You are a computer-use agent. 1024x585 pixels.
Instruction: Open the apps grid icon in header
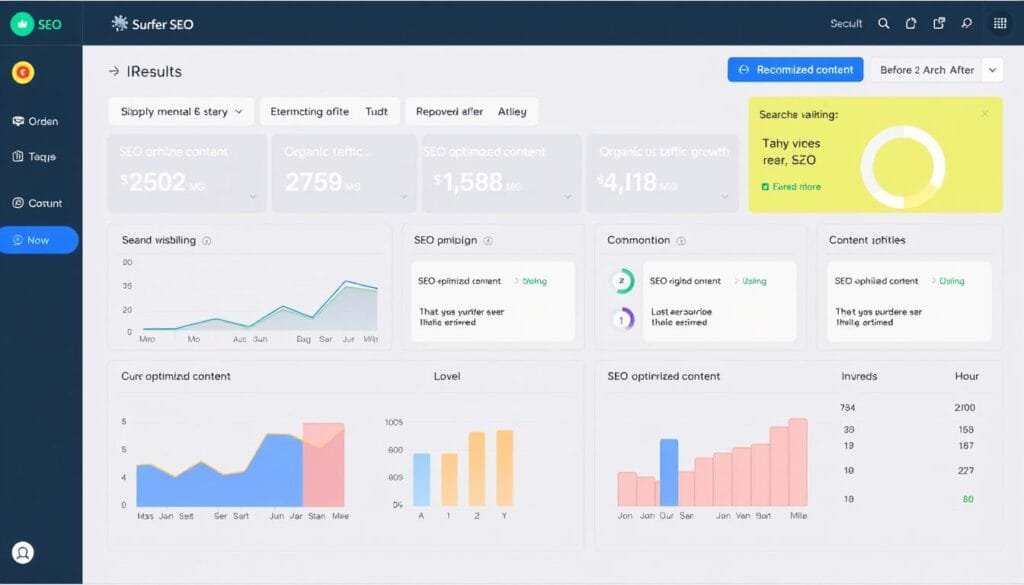998,24
